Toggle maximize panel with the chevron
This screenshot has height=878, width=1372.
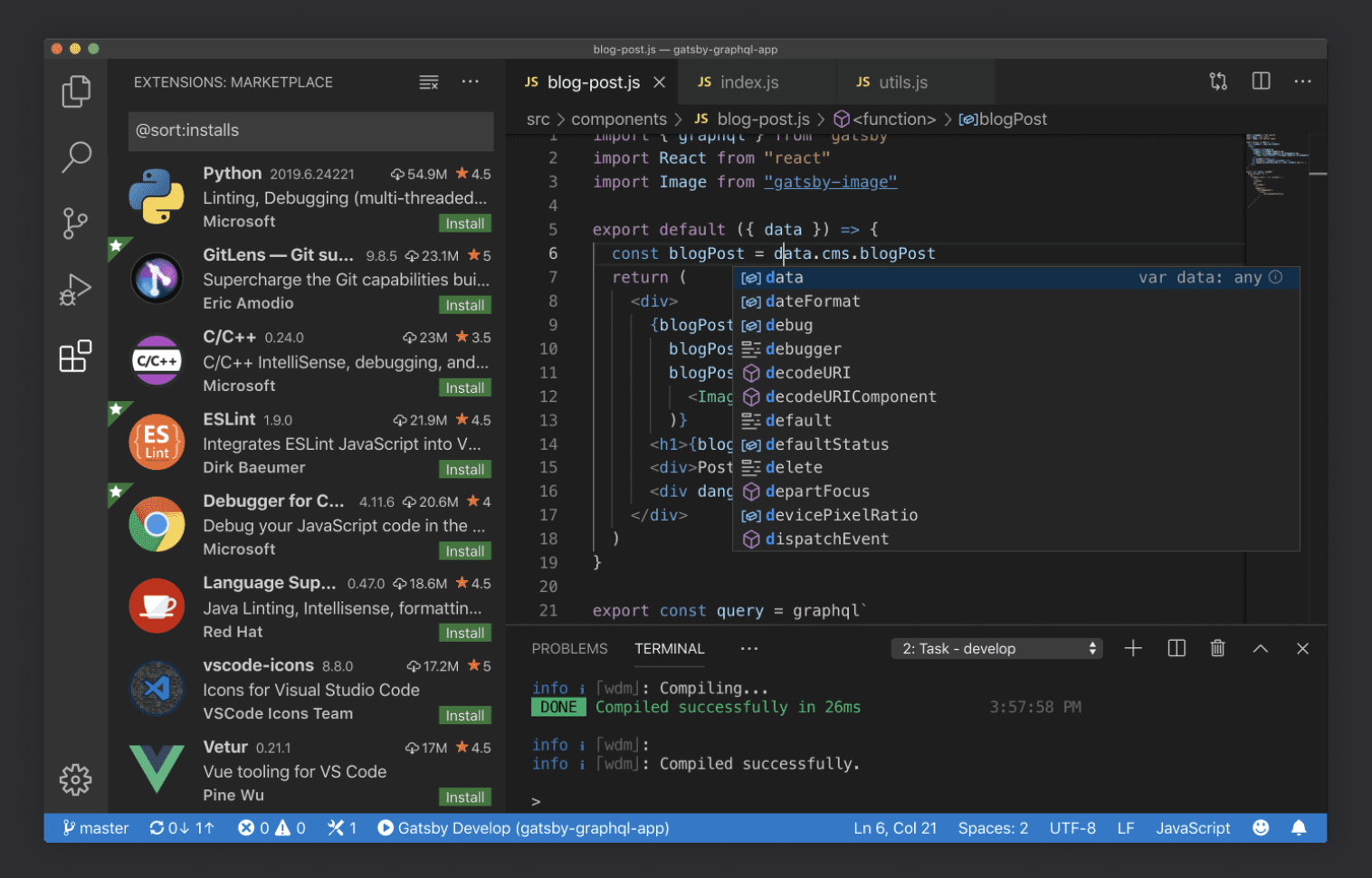pyautogui.click(x=1260, y=648)
